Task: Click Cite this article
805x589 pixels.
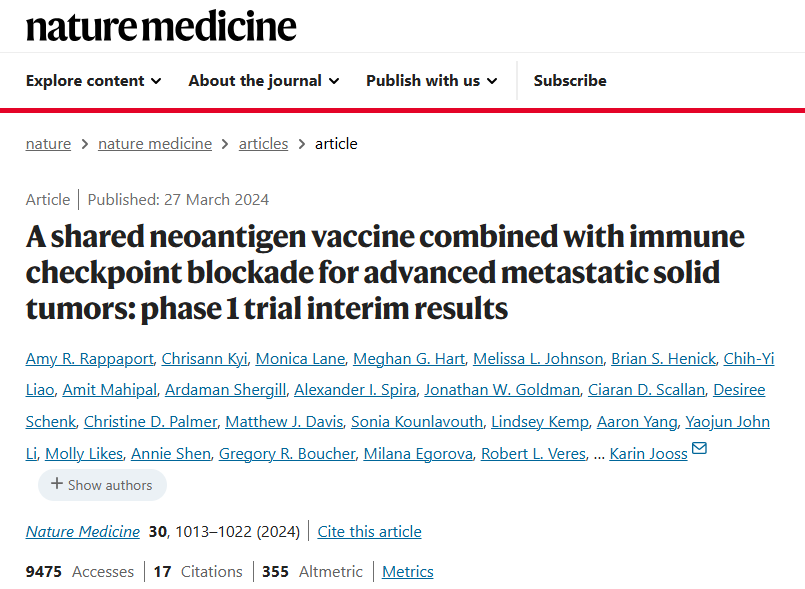Action: [369, 532]
